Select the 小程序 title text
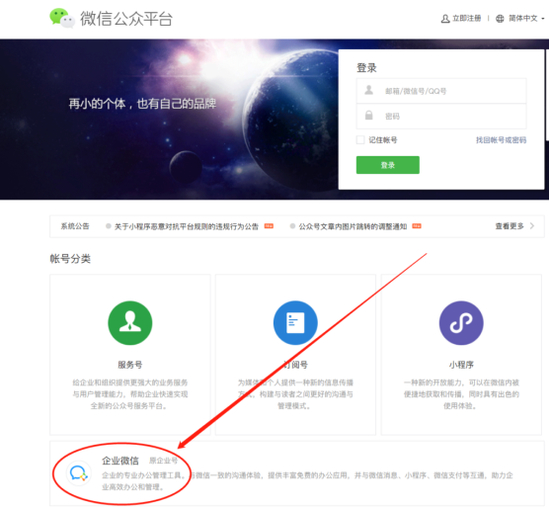550x508 pixels. 461,365
